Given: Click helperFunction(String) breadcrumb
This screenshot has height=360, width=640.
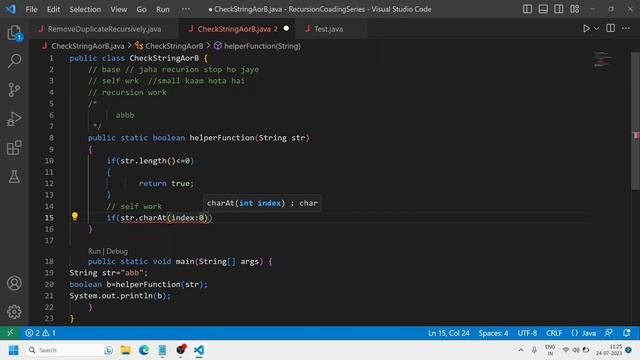Looking at the screenshot, I should tap(262, 46).
